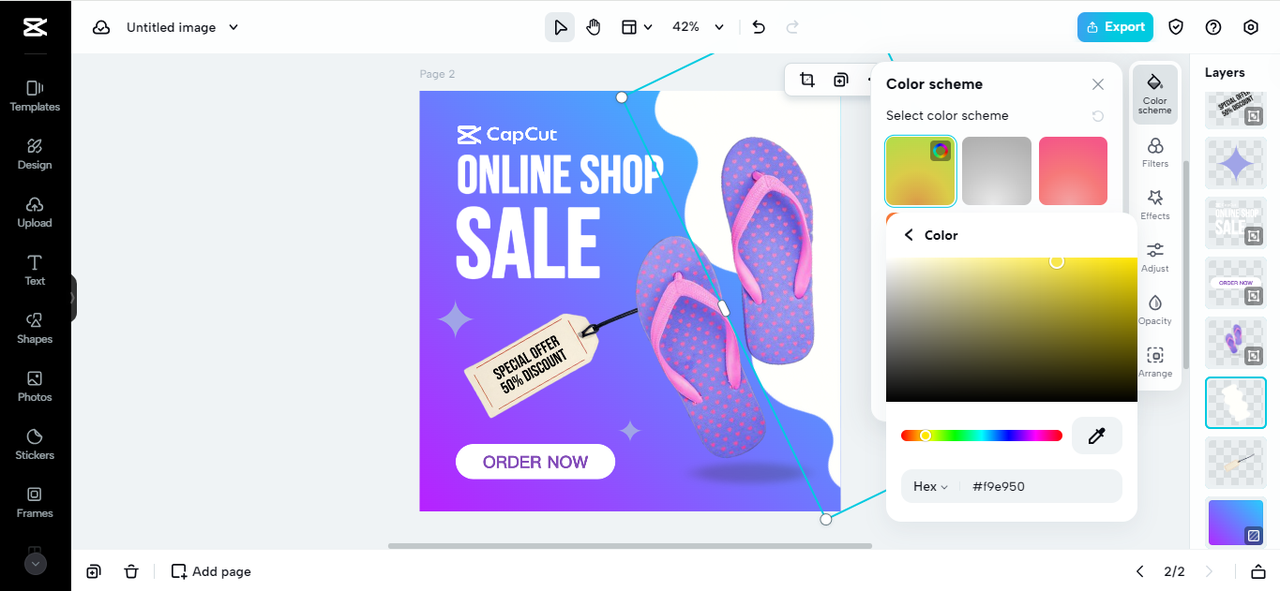This screenshot has height=591, width=1280.
Task: Open the Arrange tab
Action: tap(1155, 363)
